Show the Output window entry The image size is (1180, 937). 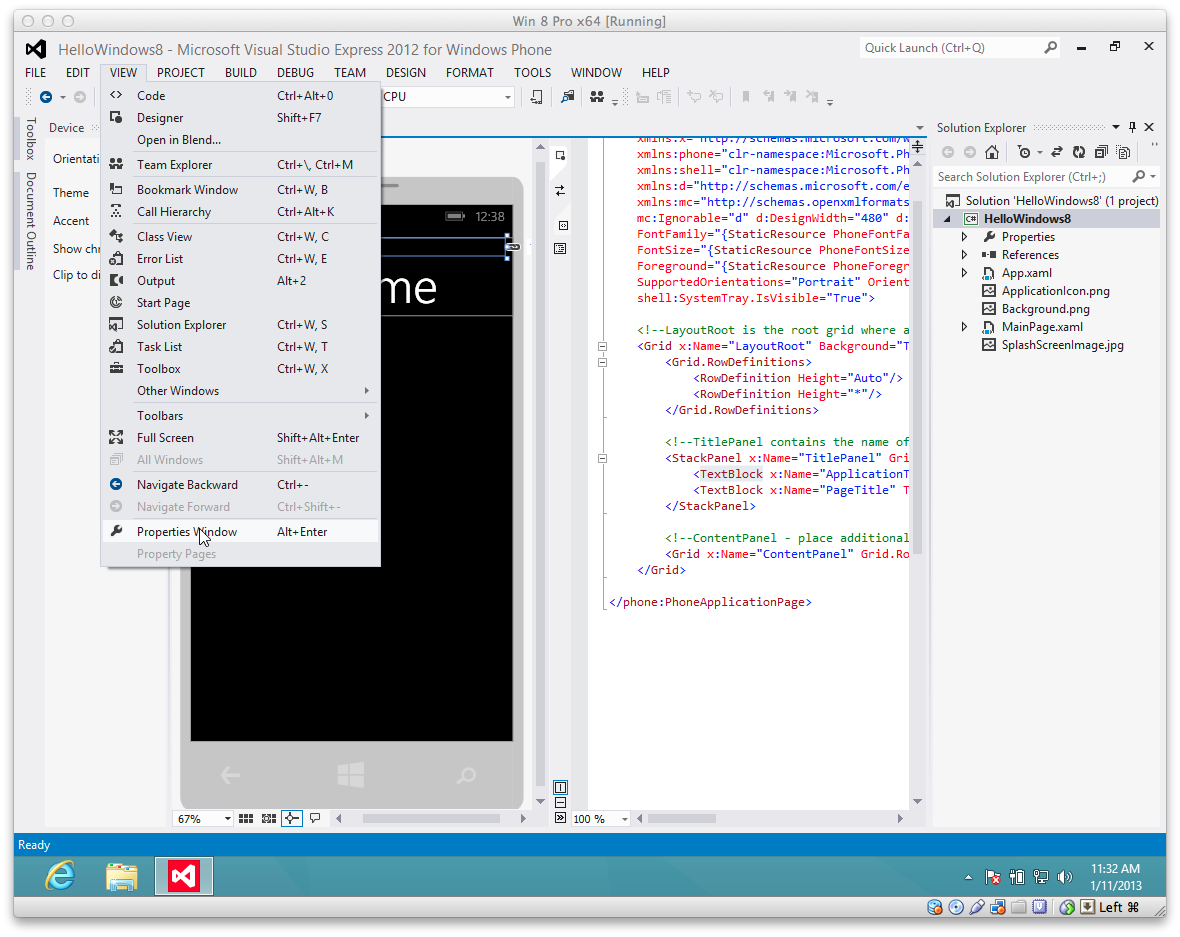click(x=240, y=281)
